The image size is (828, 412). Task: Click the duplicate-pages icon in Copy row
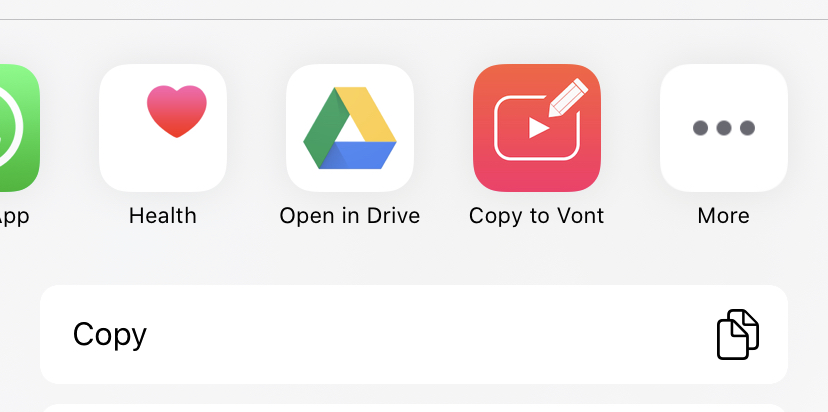click(737, 334)
